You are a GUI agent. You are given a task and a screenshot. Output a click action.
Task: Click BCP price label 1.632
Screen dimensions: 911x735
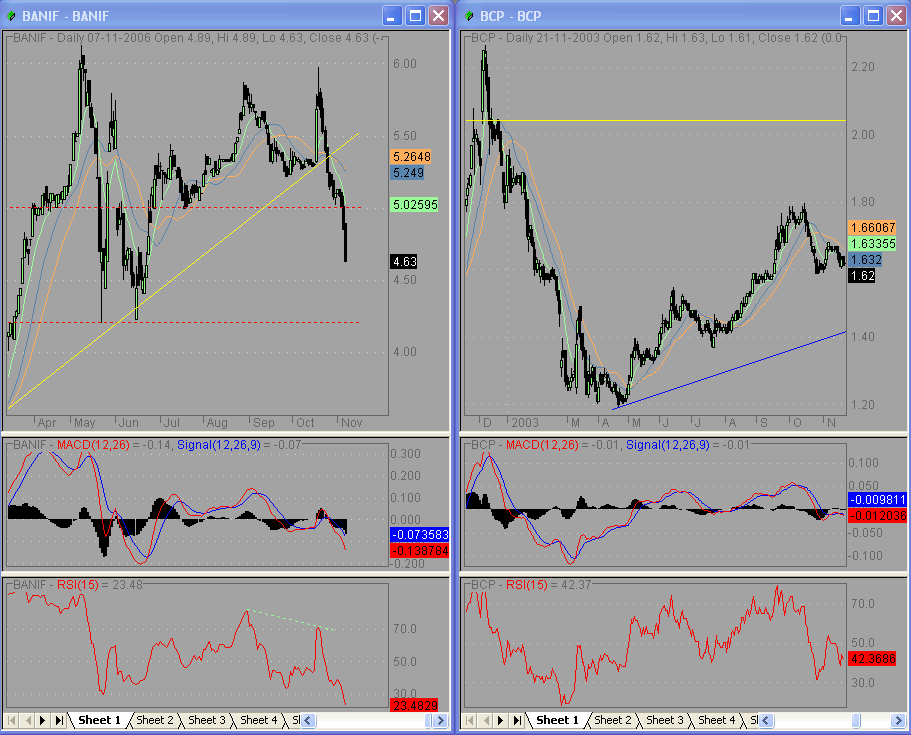(866, 260)
